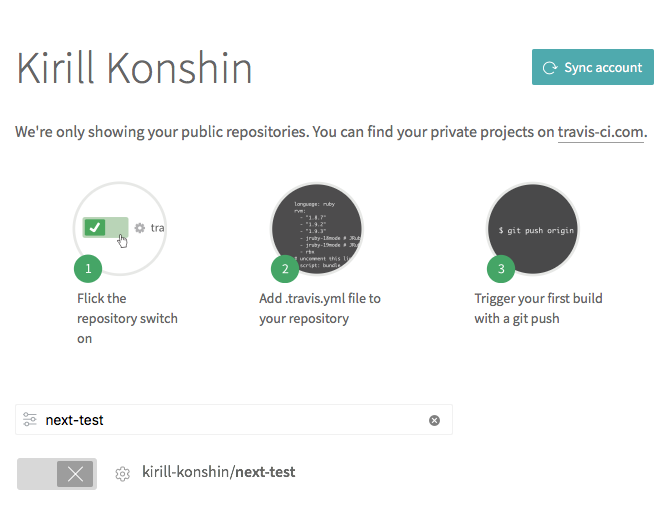The image size is (665, 506).
Task: Clear the repository filter text
Action: 434,420
